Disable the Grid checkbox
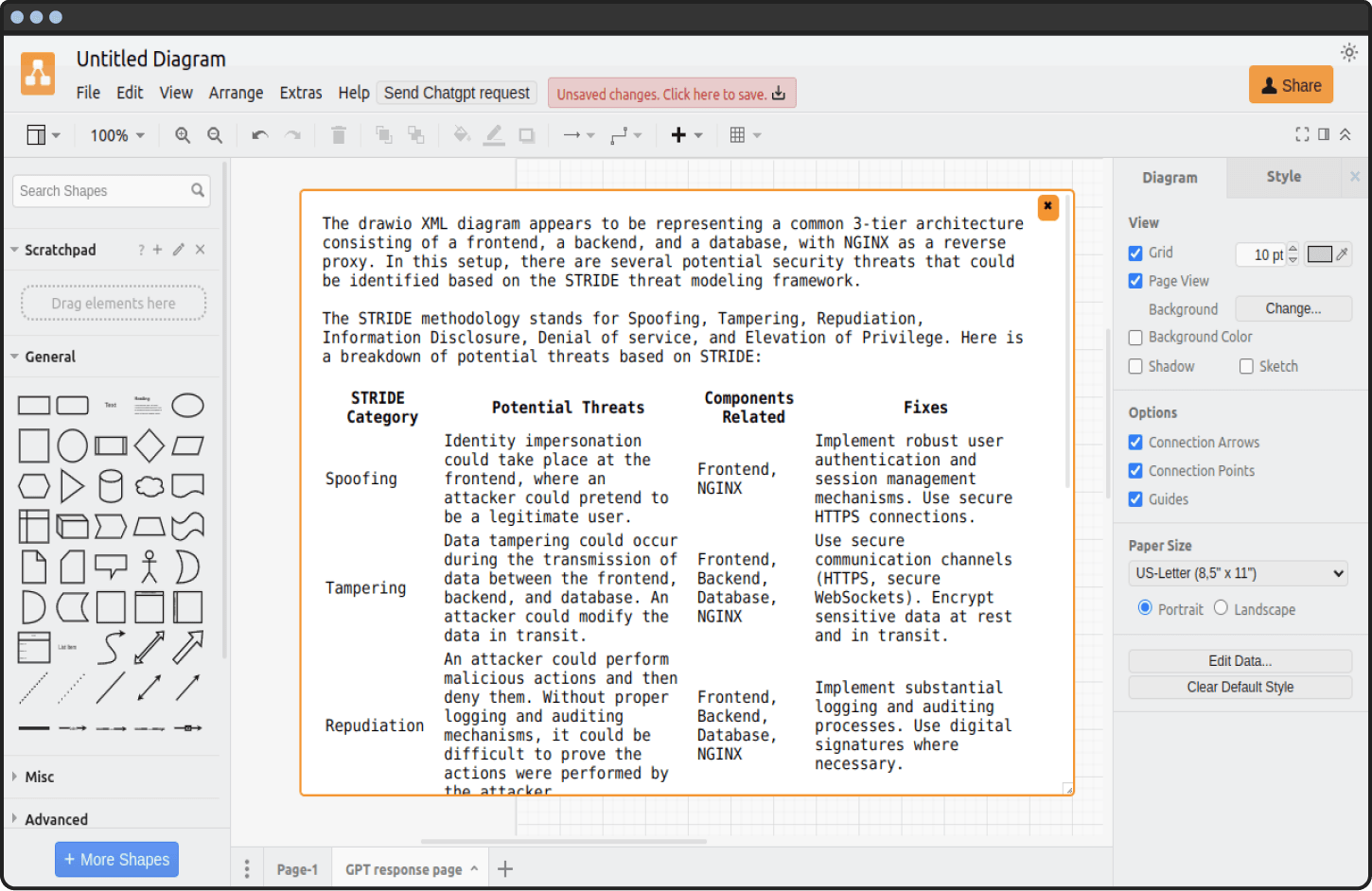 (1135, 253)
